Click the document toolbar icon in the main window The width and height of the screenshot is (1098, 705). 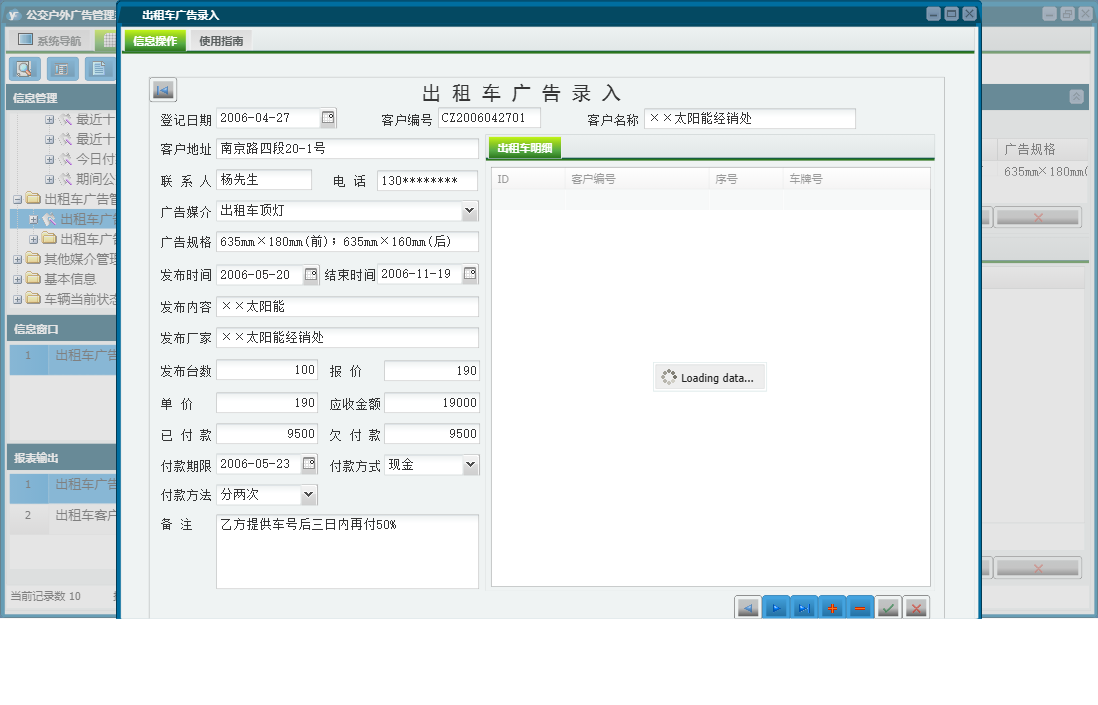pos(100,69)
